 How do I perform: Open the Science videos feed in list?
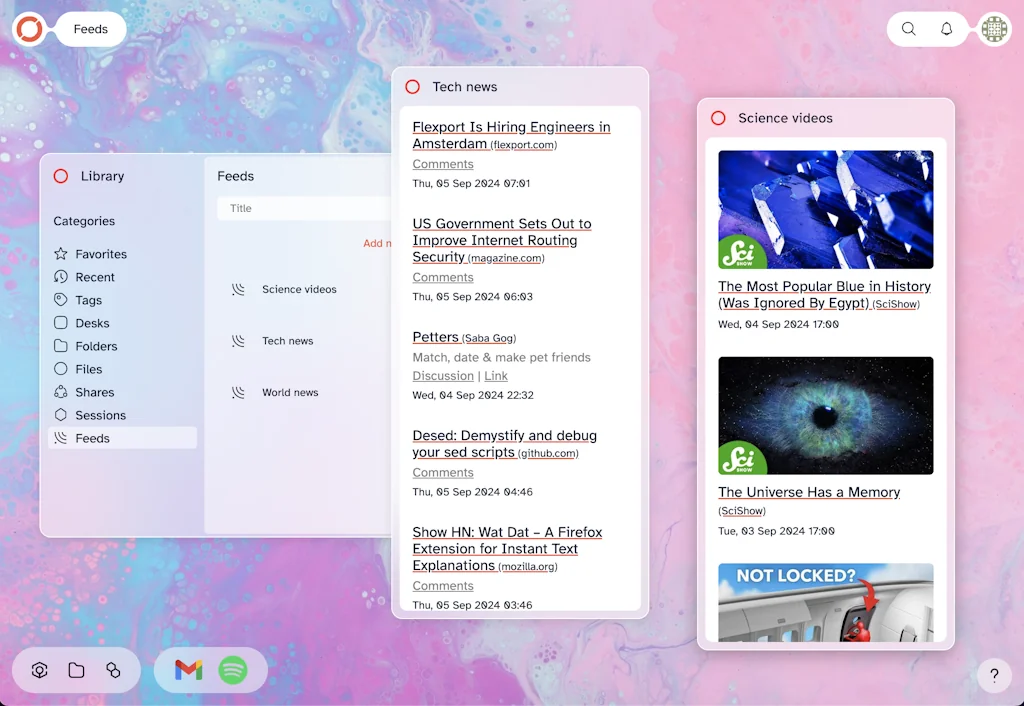point(299,290)
